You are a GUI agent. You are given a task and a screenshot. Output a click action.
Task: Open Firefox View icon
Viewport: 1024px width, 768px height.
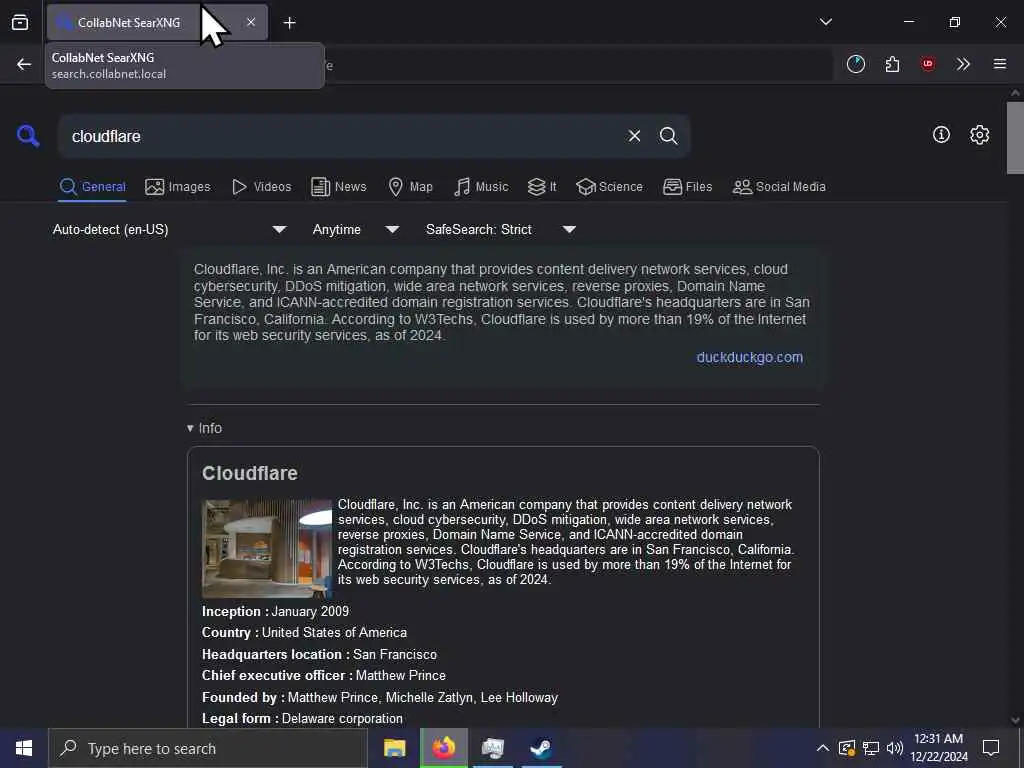20,23
